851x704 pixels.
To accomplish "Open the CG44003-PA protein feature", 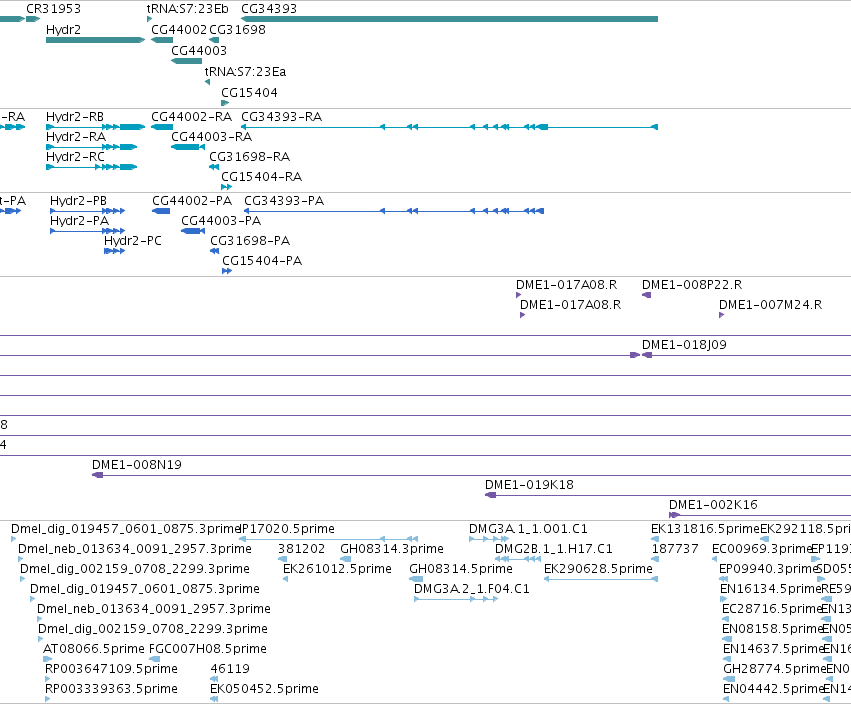I will [193, 231].
